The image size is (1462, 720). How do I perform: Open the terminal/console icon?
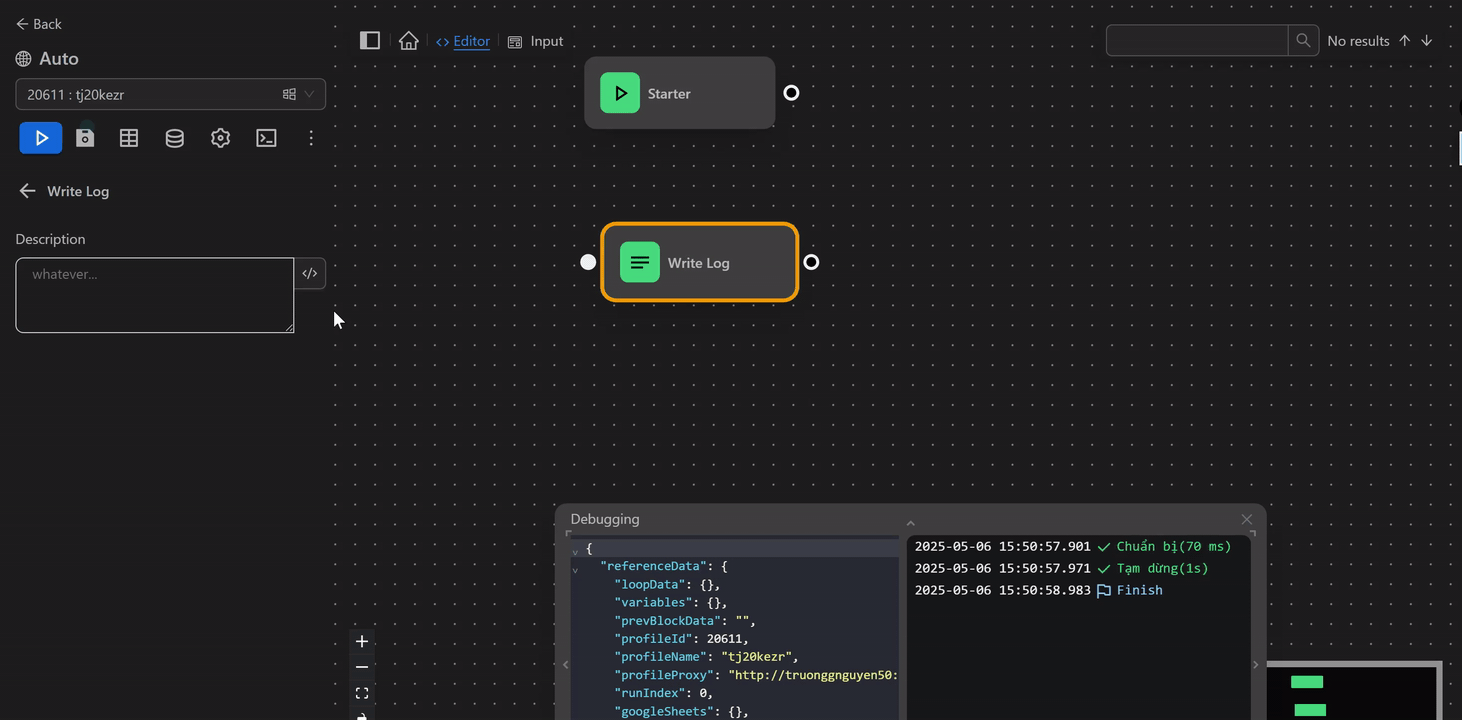tap(266, 137)
